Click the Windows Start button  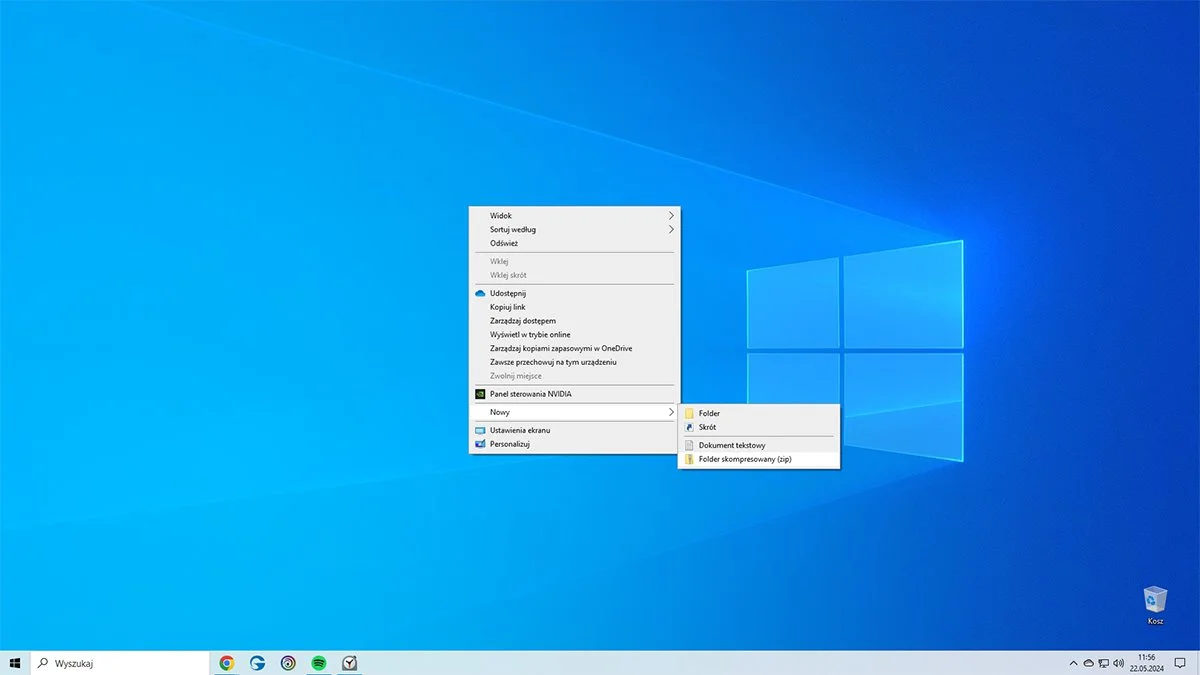pos(15,662)
